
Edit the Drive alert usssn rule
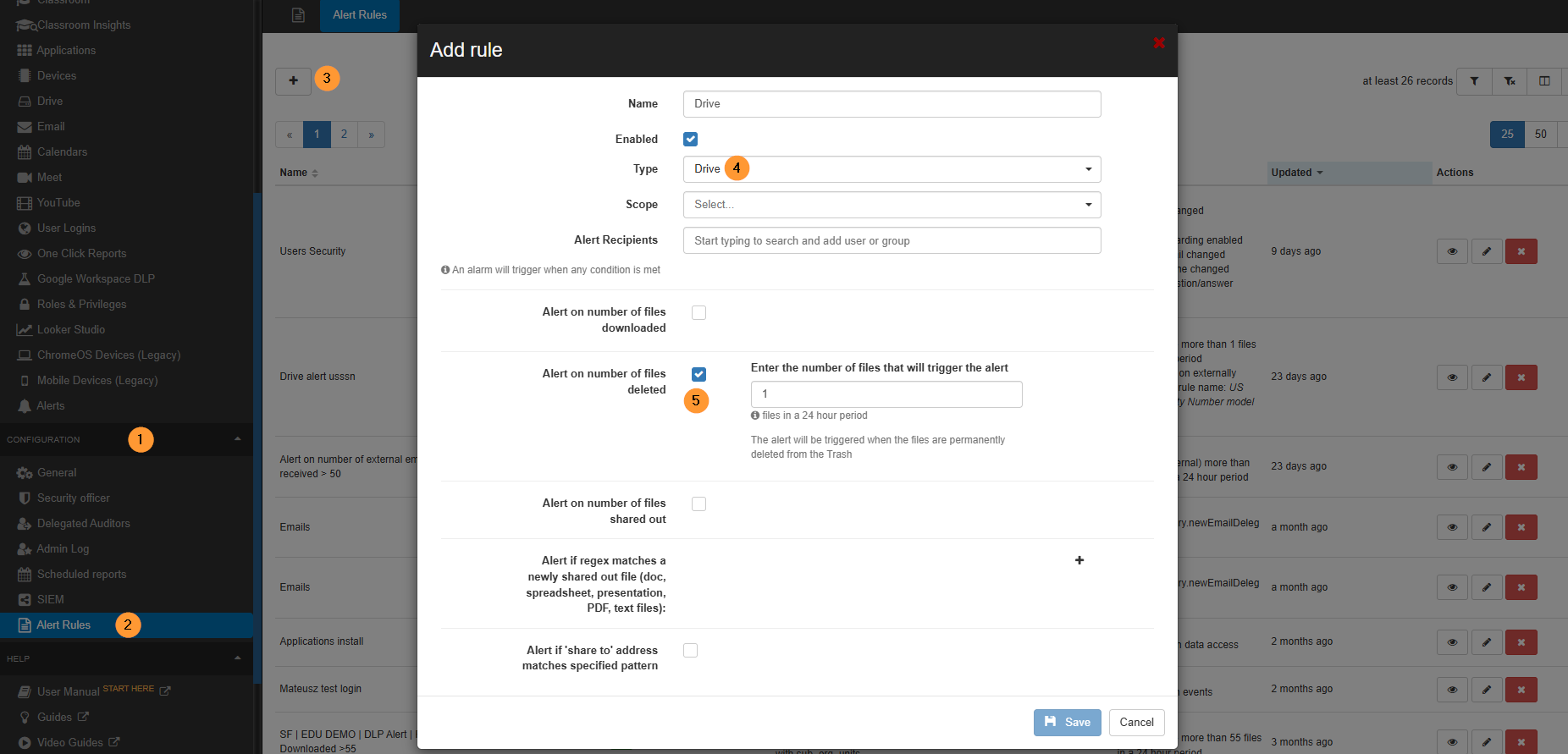pyautogui.click(x=1487, y=377)
